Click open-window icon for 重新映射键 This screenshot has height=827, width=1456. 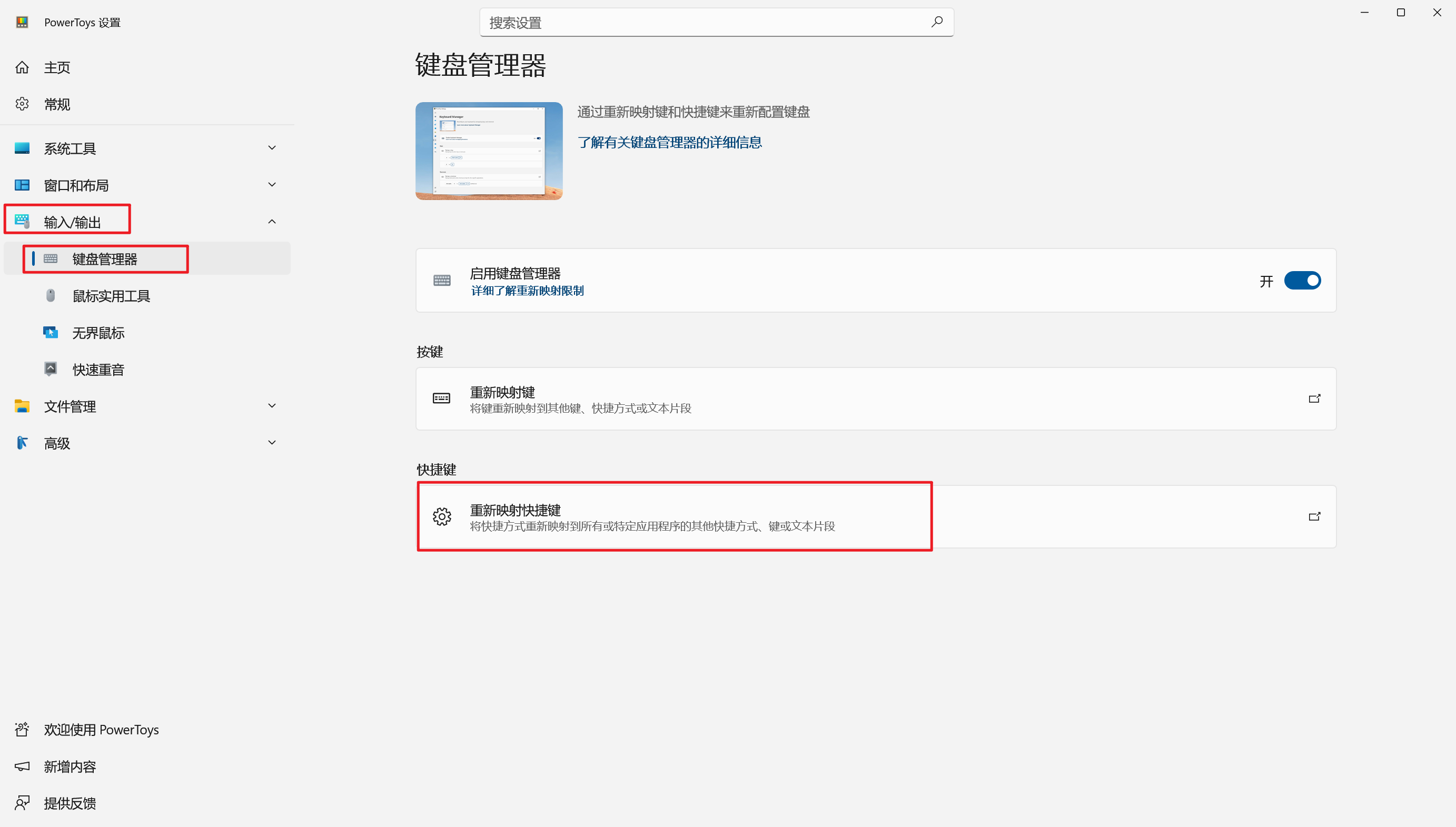[x=1314, y=398]
